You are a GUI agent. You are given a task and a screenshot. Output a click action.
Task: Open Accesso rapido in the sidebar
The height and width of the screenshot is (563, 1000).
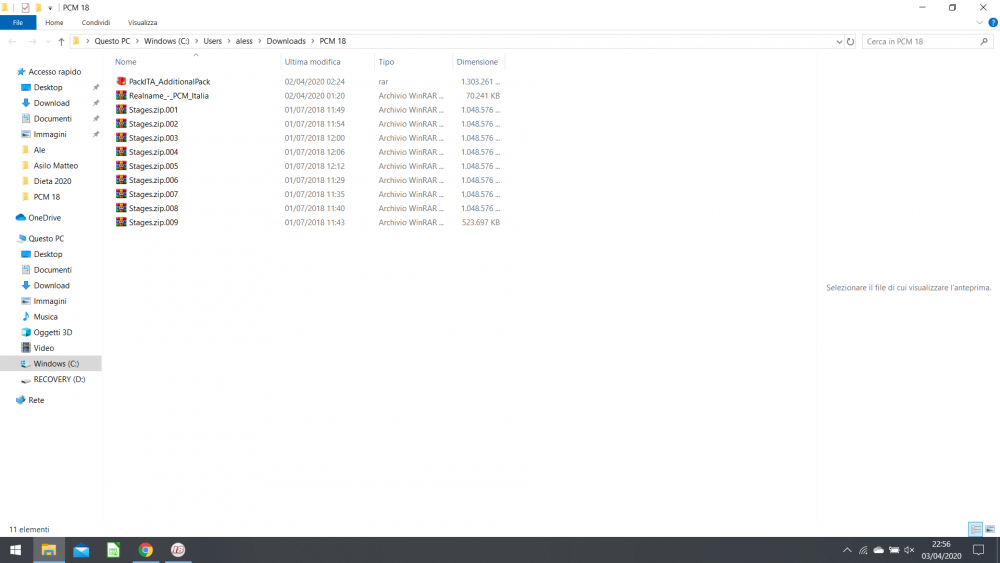click(54, 72)
